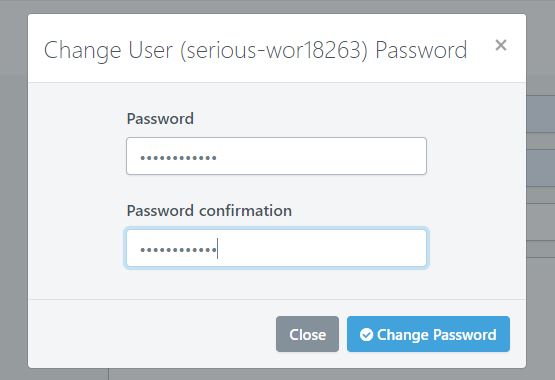This screenshot has width=555, height=380.
Task: Dismiss dialog with the X icon
Action: [x=501, y=45]
